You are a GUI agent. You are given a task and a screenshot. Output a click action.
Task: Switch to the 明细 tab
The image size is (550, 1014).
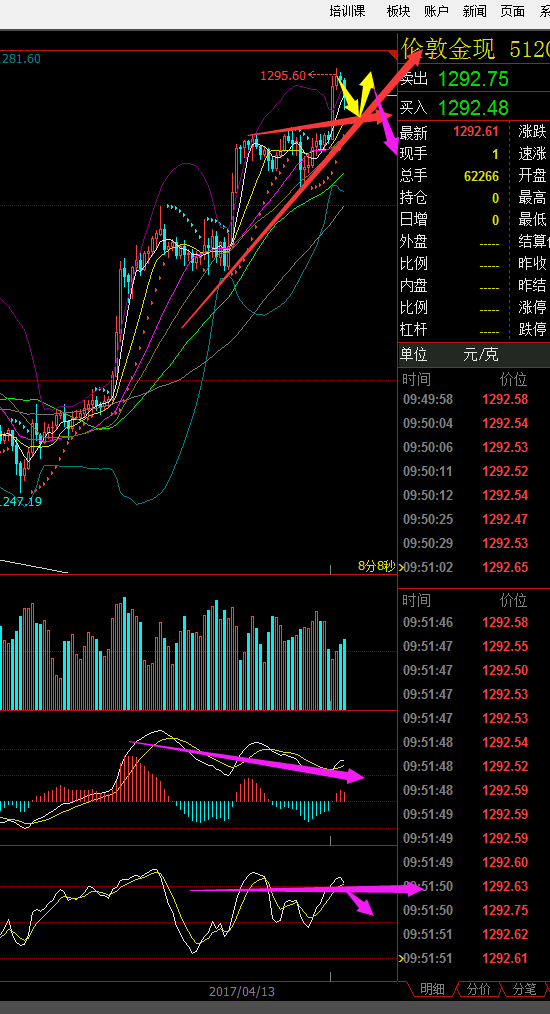[x=432, y=989]
